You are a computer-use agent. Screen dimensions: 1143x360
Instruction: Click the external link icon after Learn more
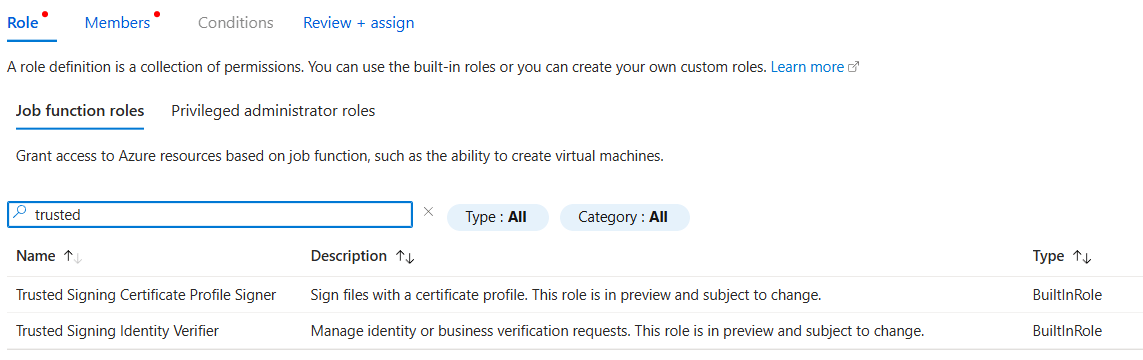click(x=854, y=67)
